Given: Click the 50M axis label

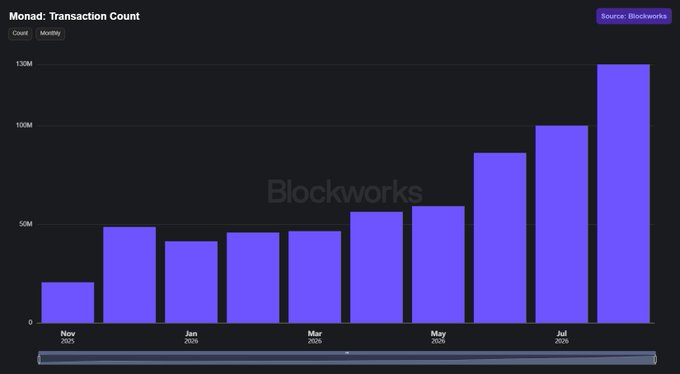Looking at the screenshot, I should tap(26, 224).
